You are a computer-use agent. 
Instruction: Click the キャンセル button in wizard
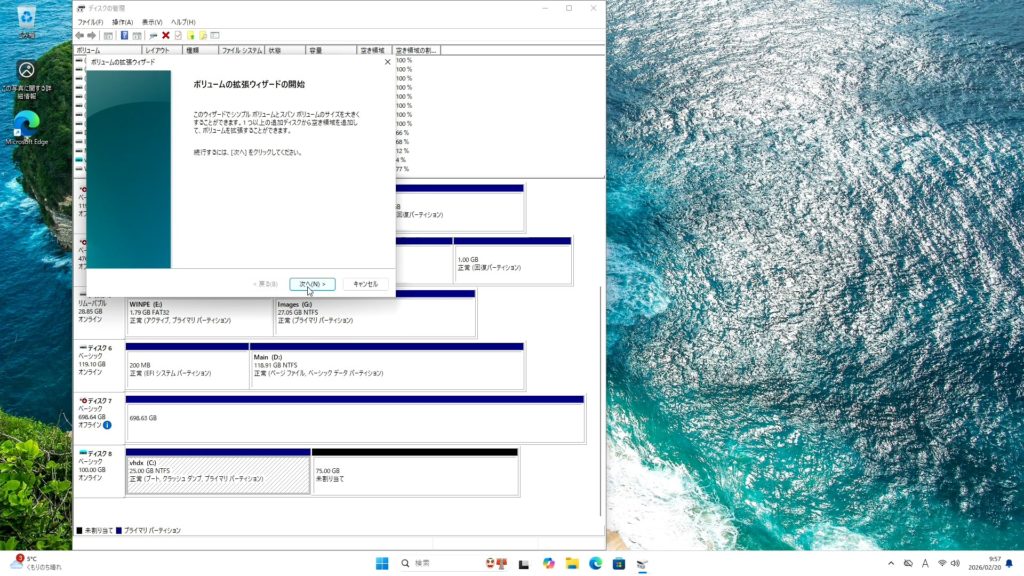[365, 284]
